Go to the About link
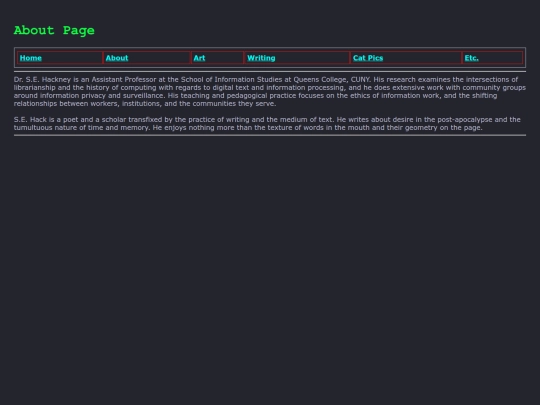The image size is (540, 405). (117, 58)
